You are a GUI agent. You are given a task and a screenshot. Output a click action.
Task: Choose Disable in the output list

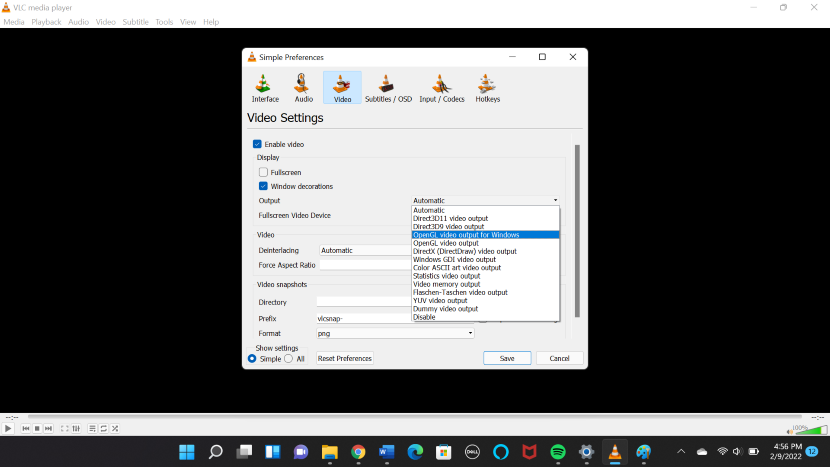[485, 317]
